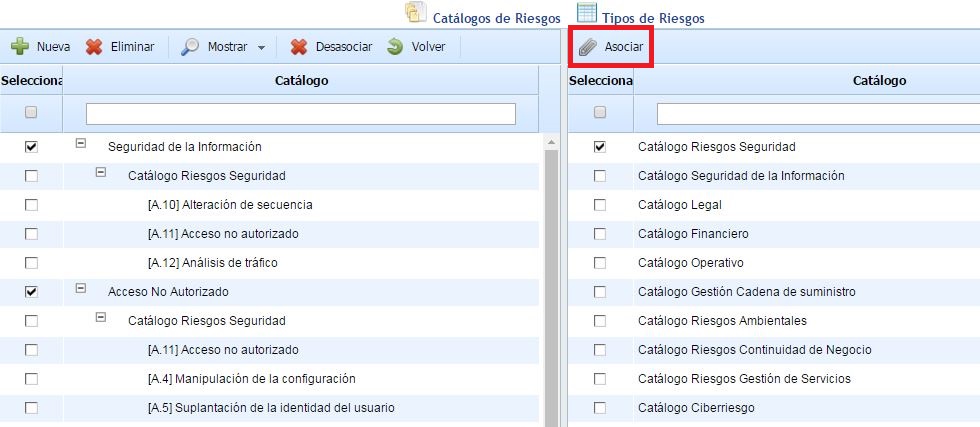Collapse the Acceso No Autorizado node
This screenshot has height=427, width=980.
(81, 289)
